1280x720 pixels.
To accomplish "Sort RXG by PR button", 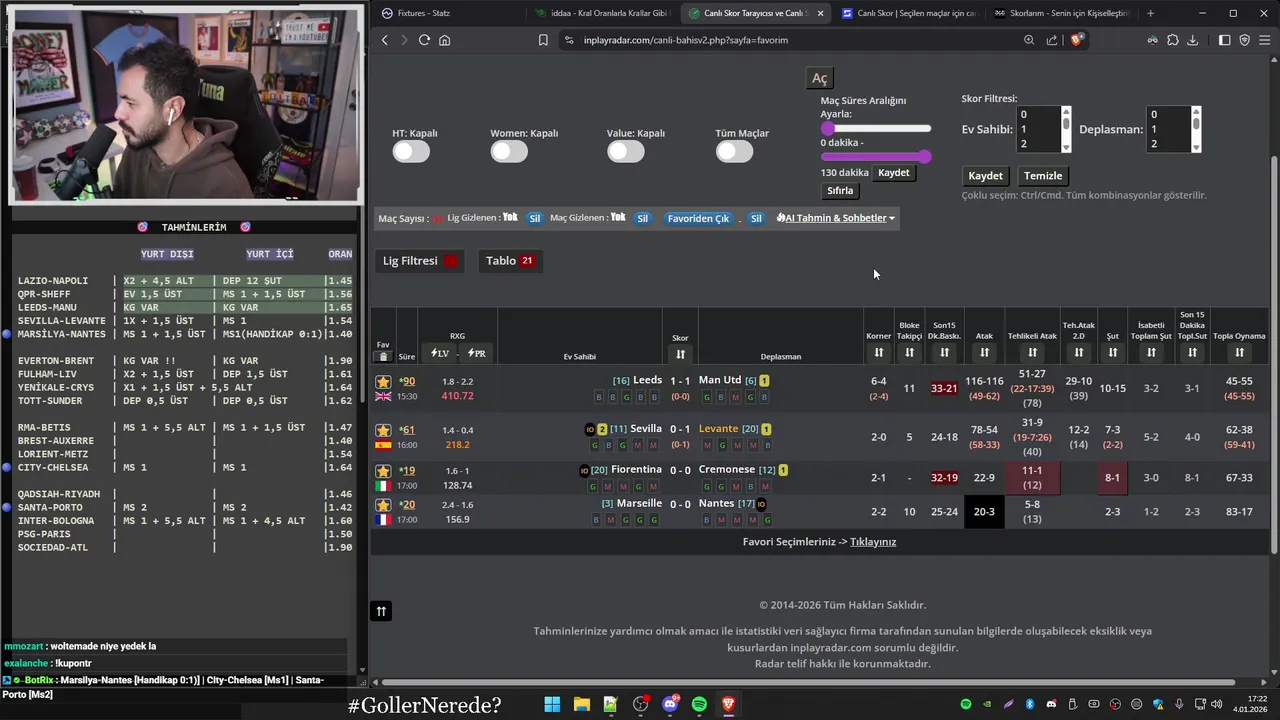I will pyautogui.click(x=476, y=353).
